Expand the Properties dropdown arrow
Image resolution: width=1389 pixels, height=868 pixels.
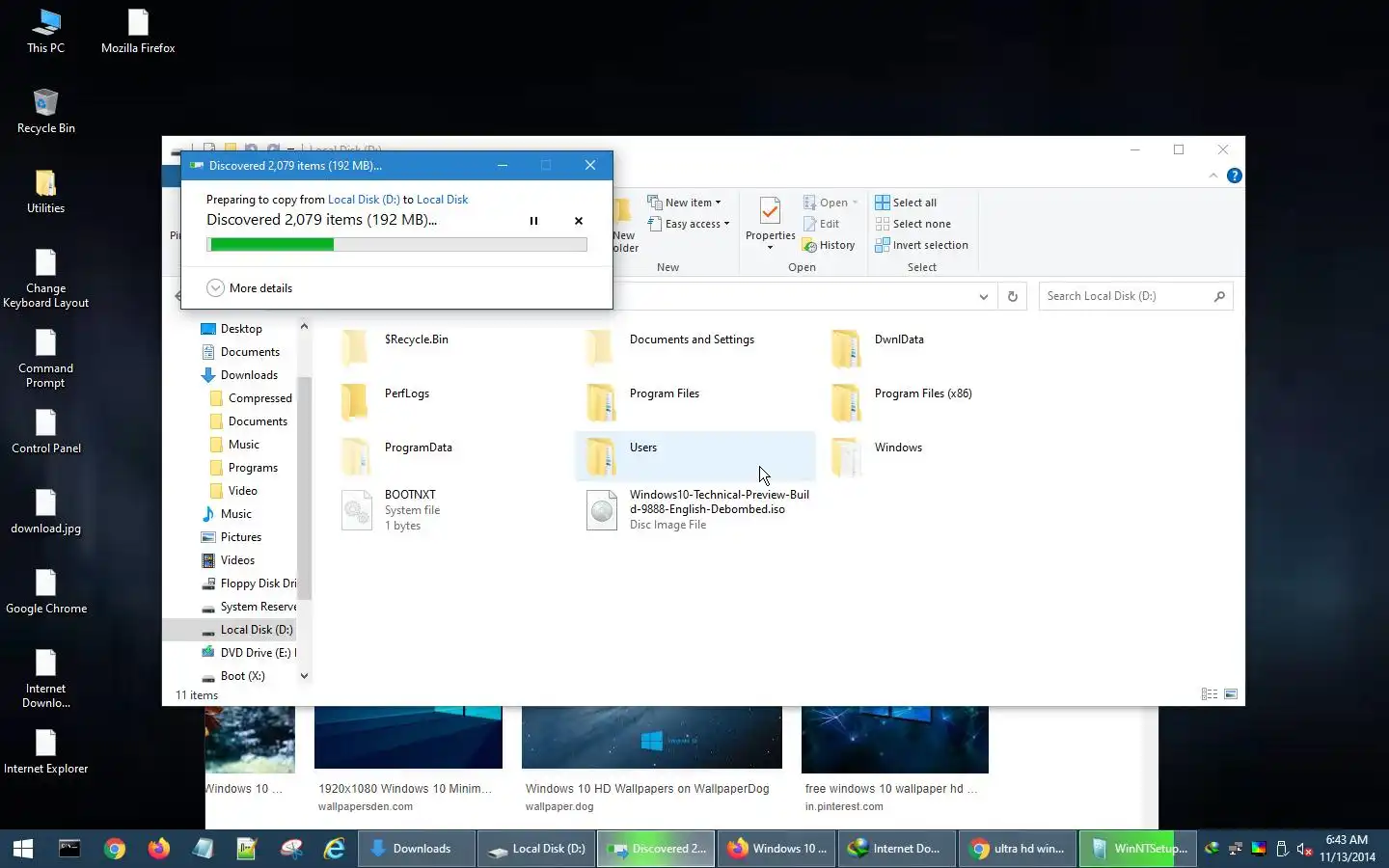(x=770, y=248)
